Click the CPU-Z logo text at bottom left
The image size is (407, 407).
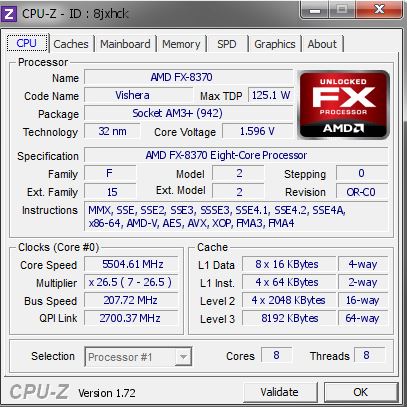point(39,391)
